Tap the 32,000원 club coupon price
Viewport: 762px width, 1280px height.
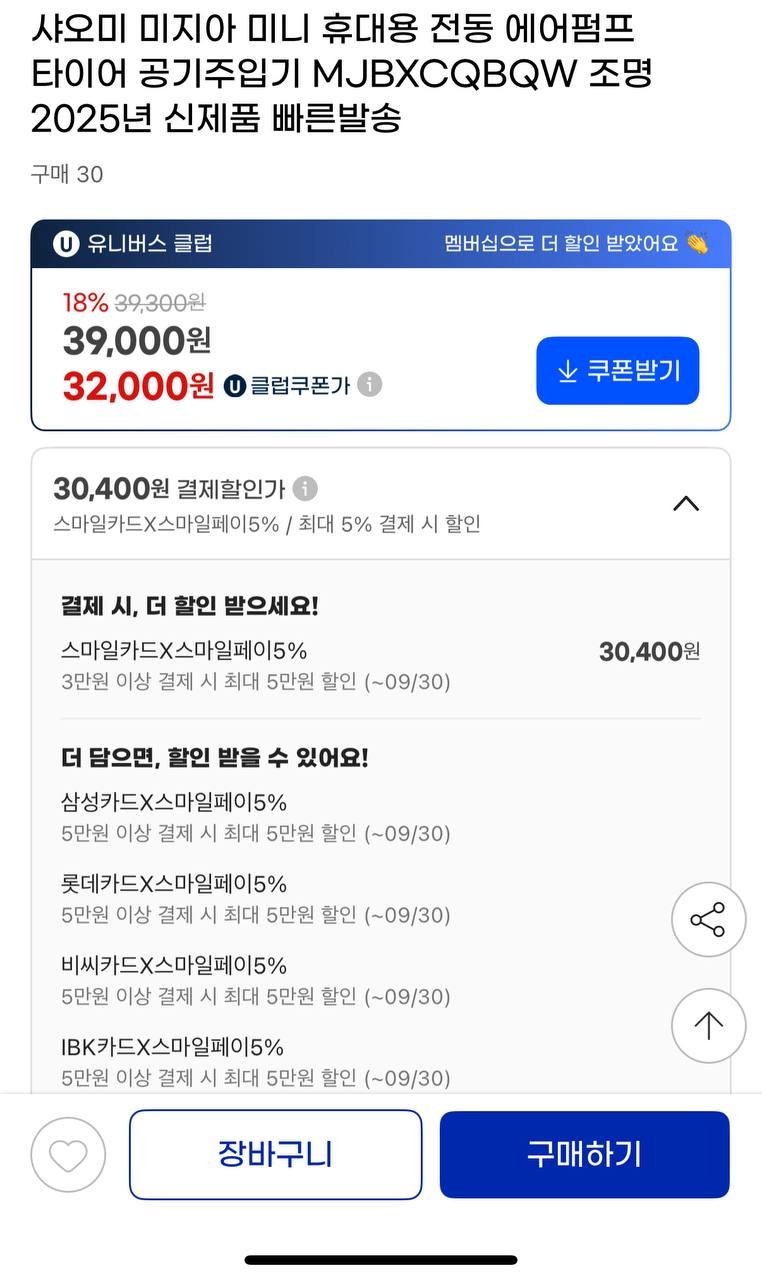pos(138,385)
